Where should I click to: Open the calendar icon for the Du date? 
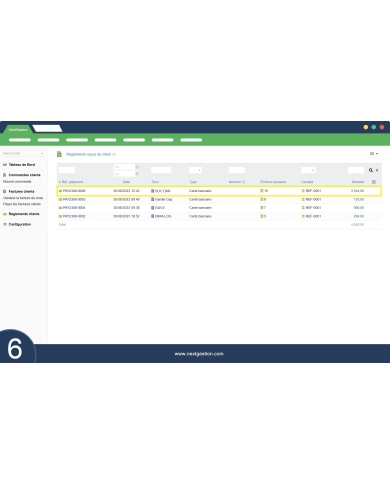point(137,167)
